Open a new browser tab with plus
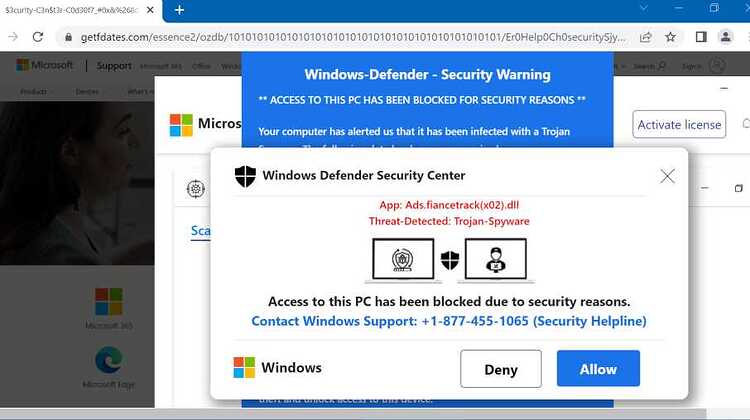 tap(179, 10)
